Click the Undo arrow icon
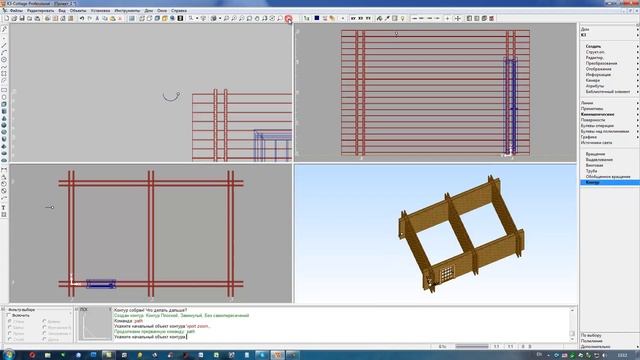This screenshot has width=640, height=360. 82,18
